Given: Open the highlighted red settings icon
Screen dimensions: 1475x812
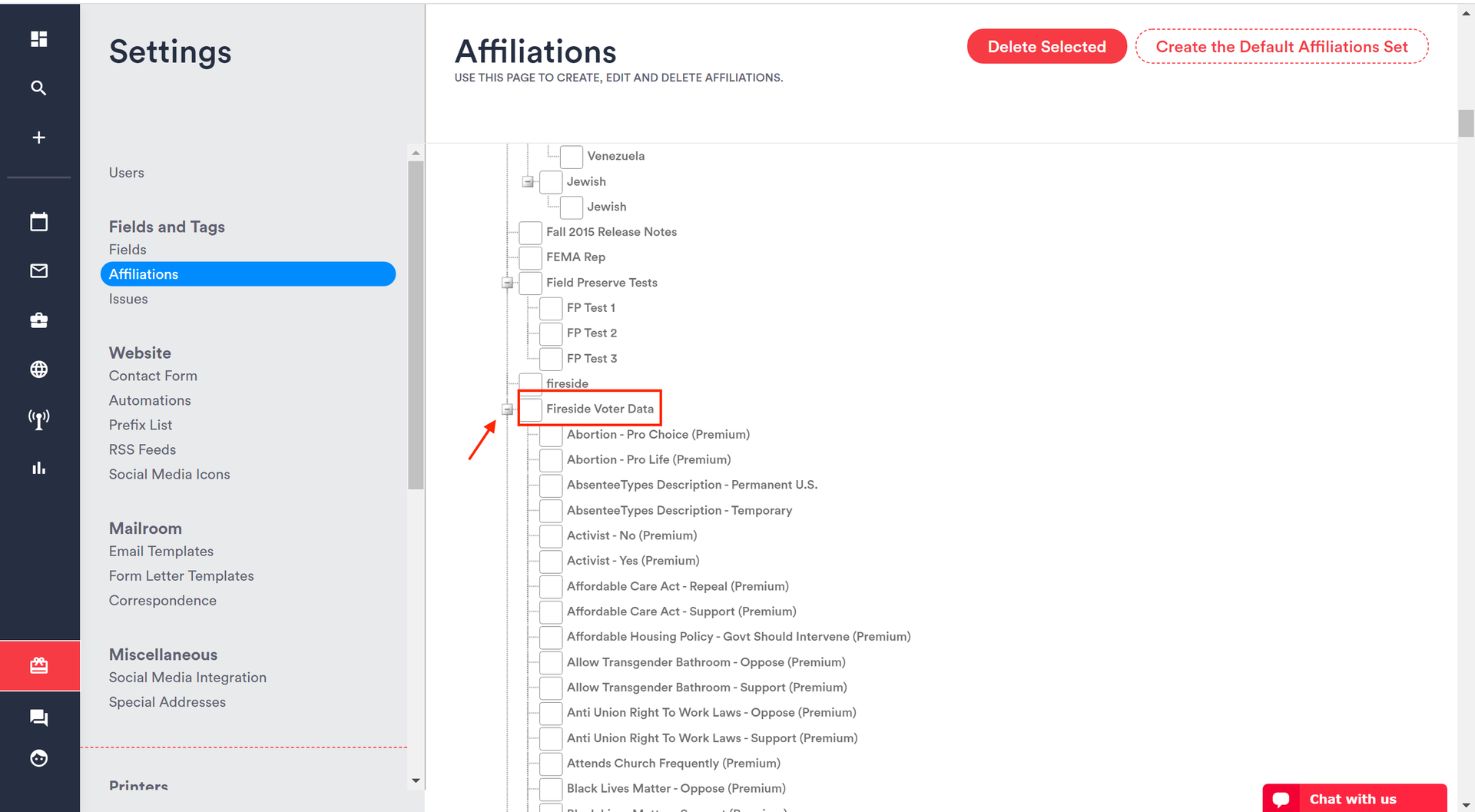Looking at the screenshot, I should (x=38, y=665).
